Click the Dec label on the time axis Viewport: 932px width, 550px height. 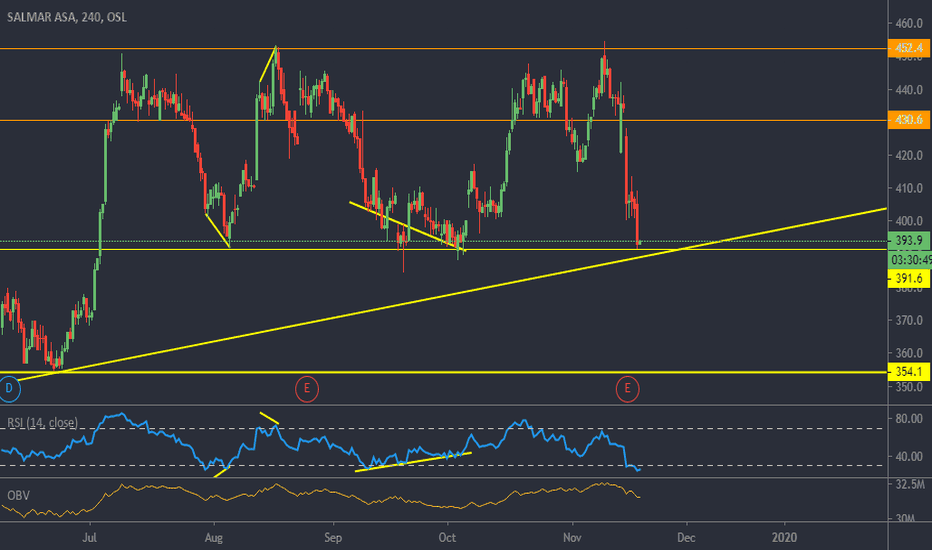pyautogui.click(x=686, y=538)
